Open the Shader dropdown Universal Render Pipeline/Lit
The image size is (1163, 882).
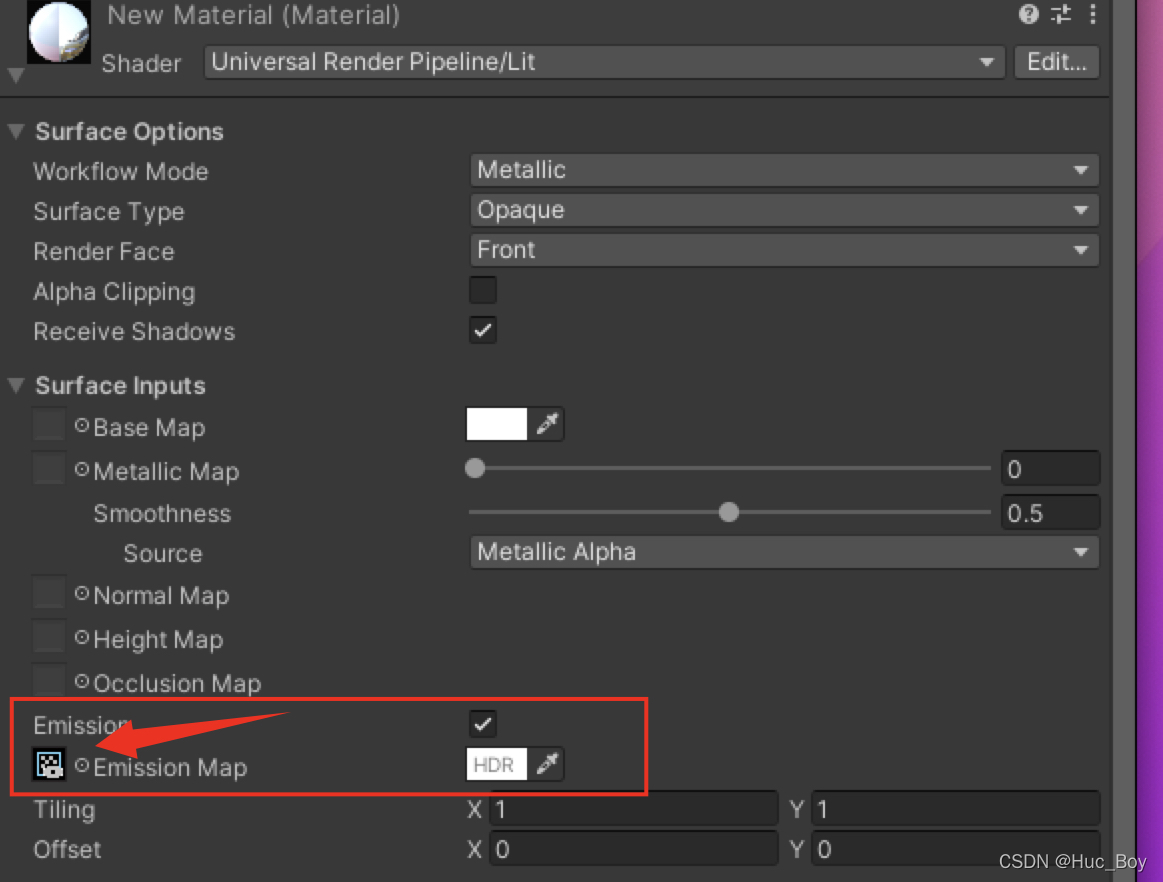coord(604,62)
